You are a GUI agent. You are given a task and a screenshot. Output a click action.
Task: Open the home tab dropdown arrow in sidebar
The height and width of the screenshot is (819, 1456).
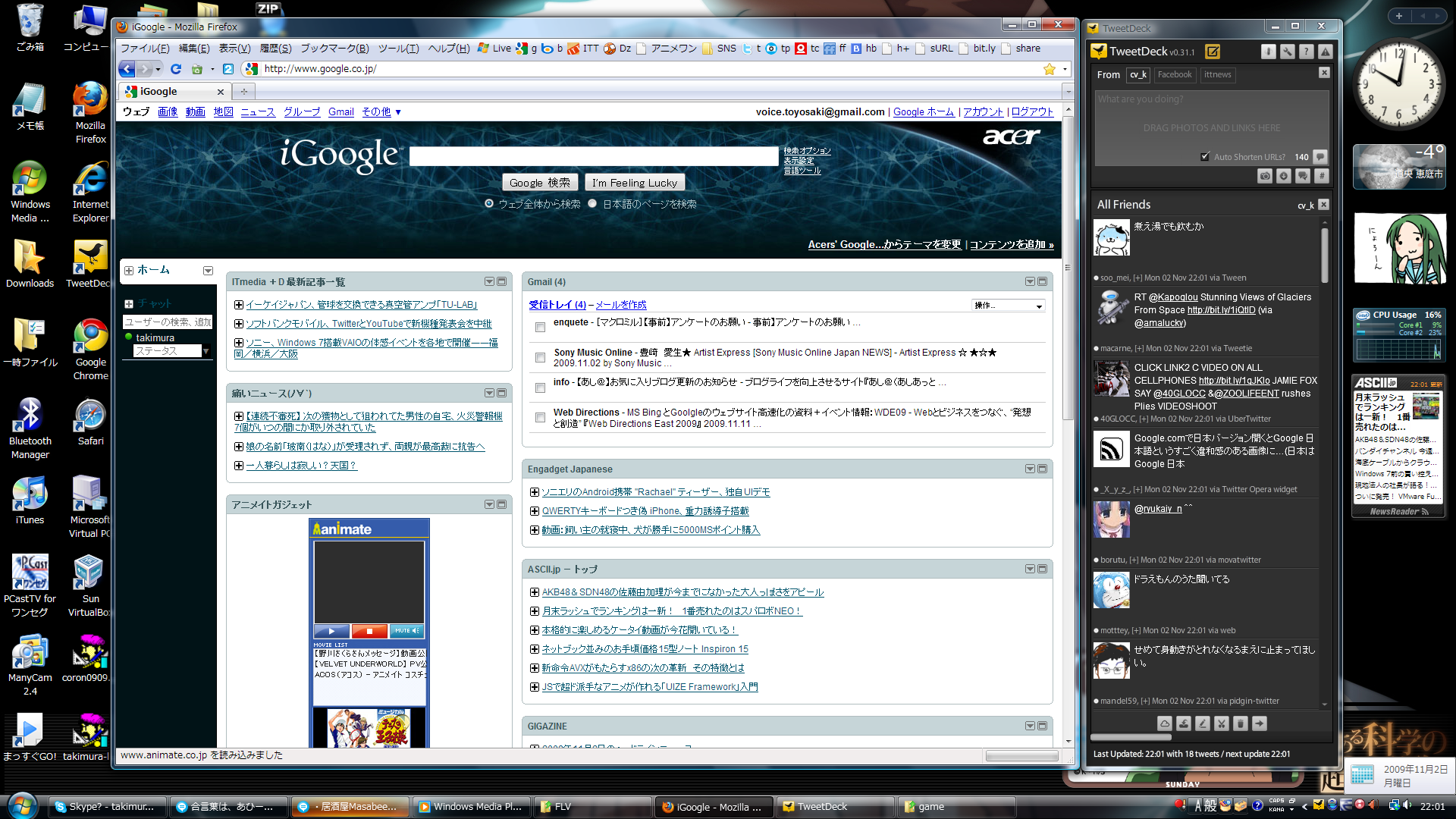coord(208,271)
